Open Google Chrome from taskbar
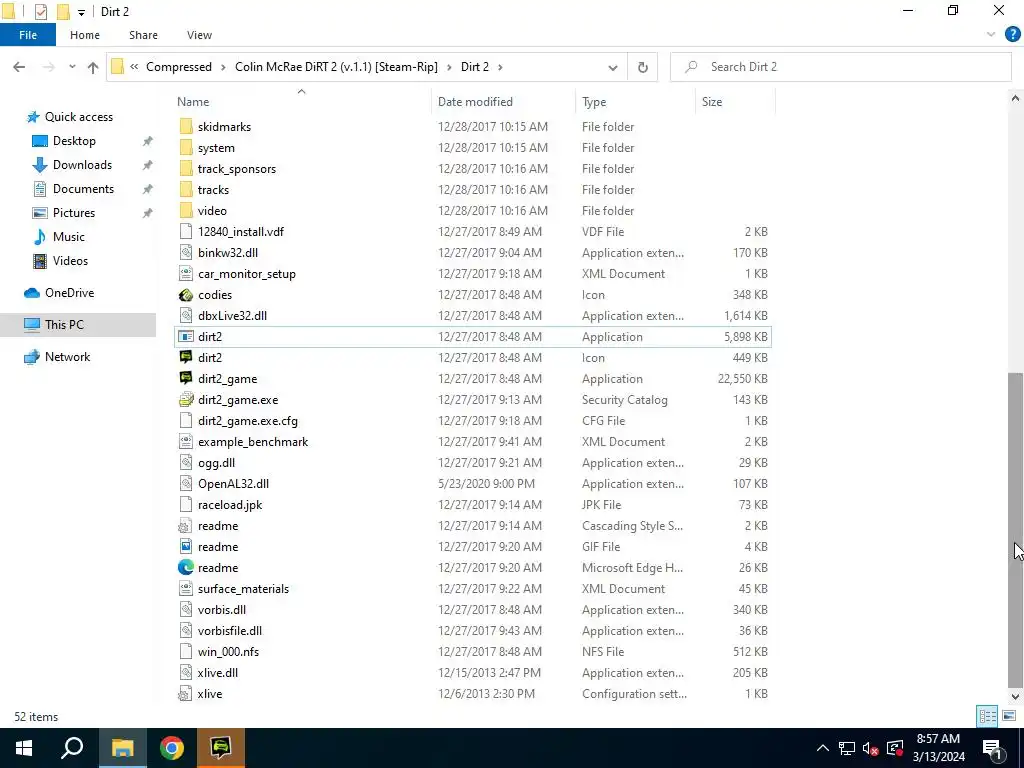Image resolution: width=1024 pixels, height=768 pixels. click(x=172, y=748)
